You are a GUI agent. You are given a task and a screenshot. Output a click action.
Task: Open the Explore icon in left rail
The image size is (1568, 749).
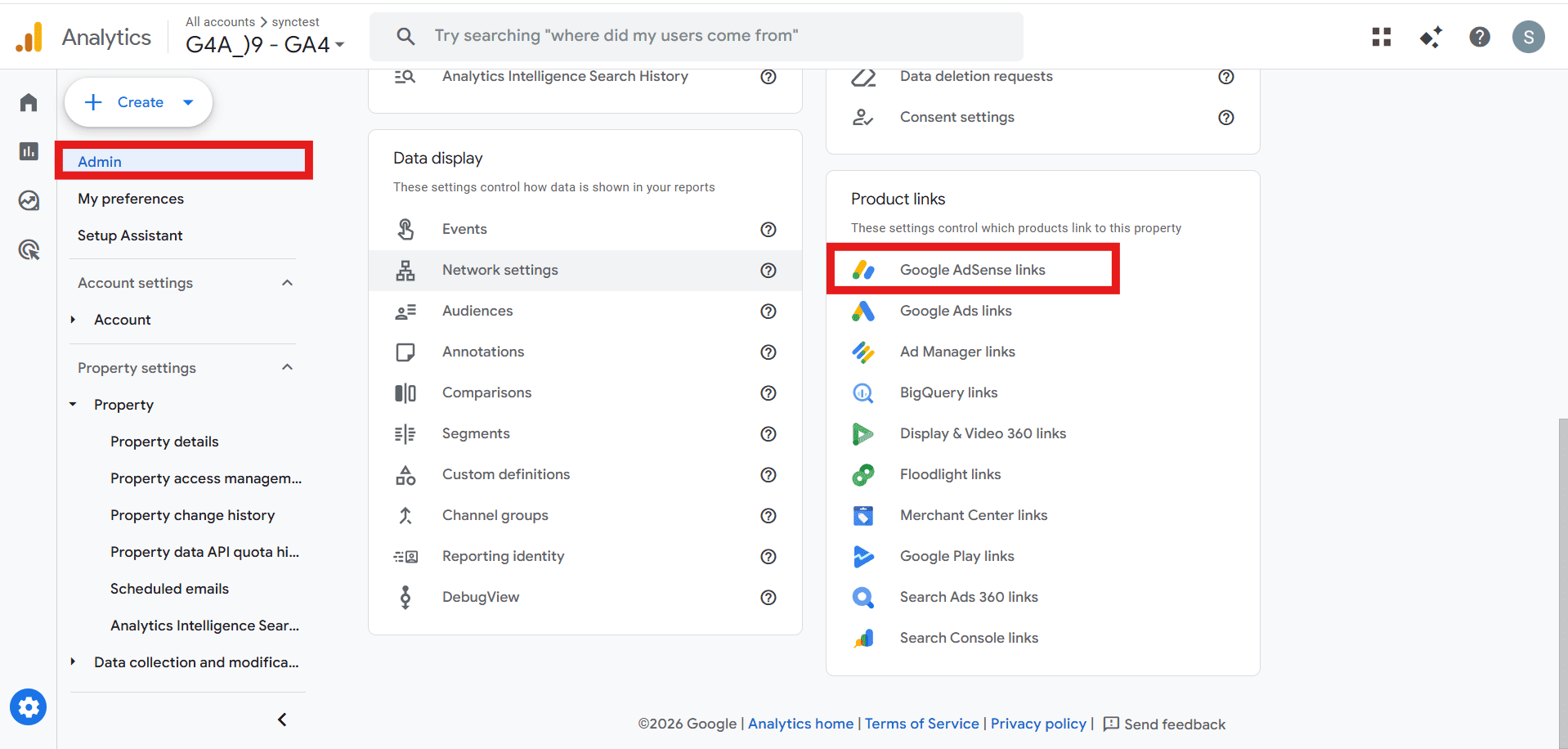coord(29,200)
